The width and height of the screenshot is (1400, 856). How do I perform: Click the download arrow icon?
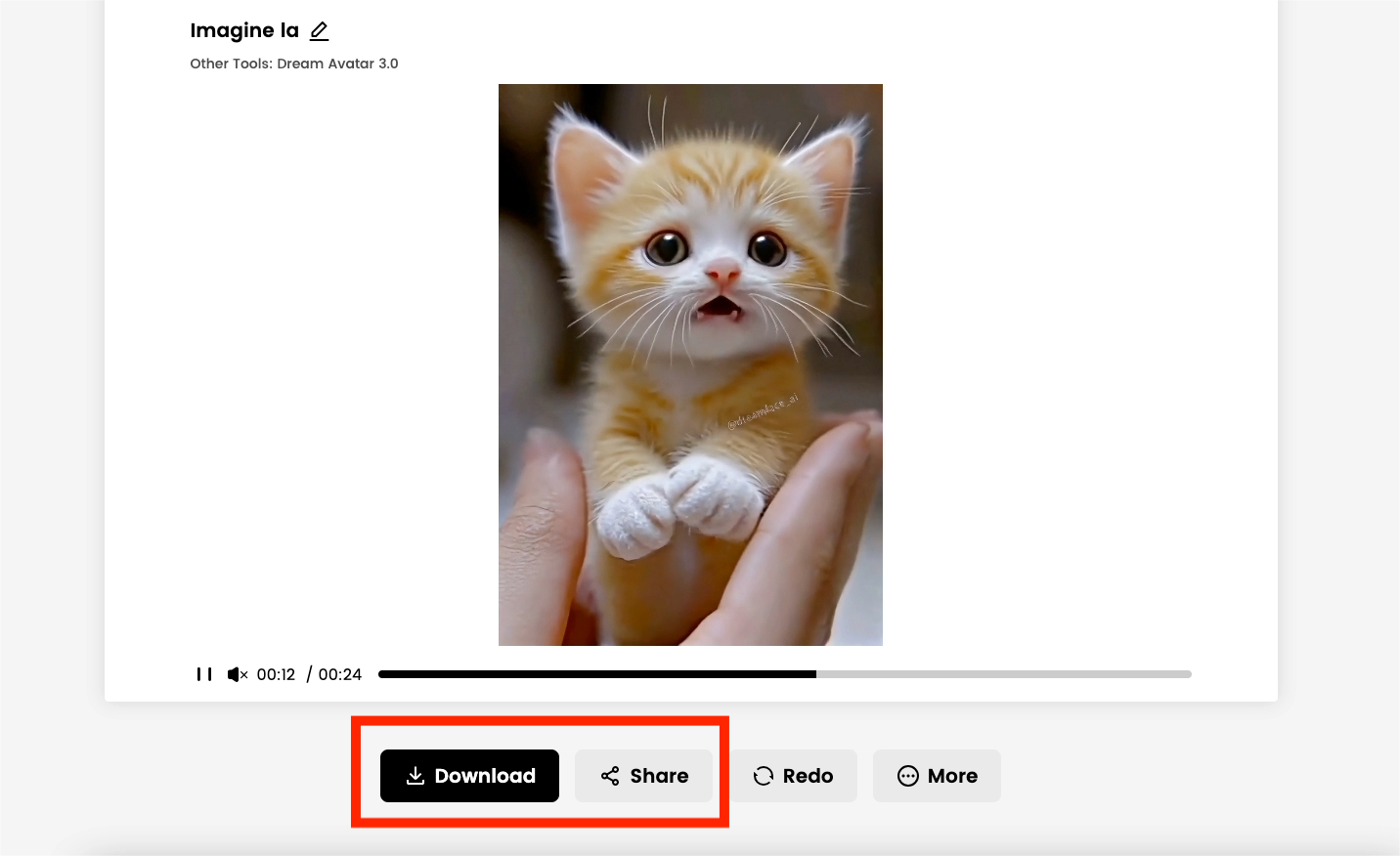tap(416, 776)
